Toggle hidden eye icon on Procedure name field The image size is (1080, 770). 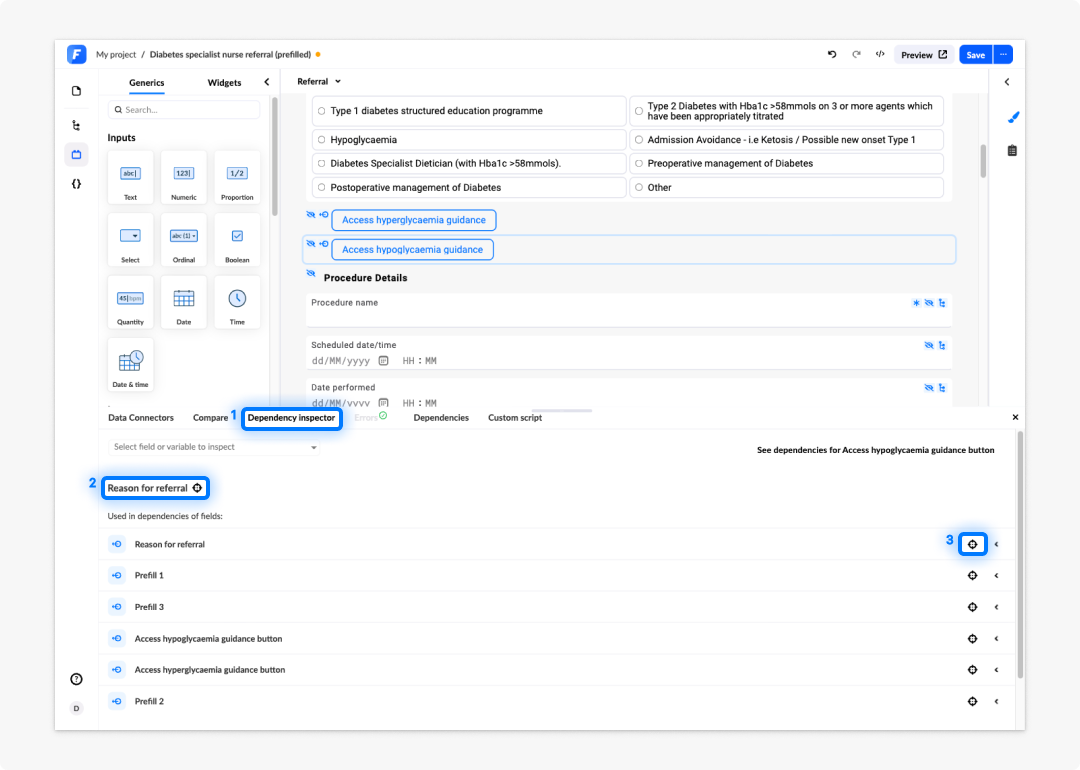[x=929, y=303]
